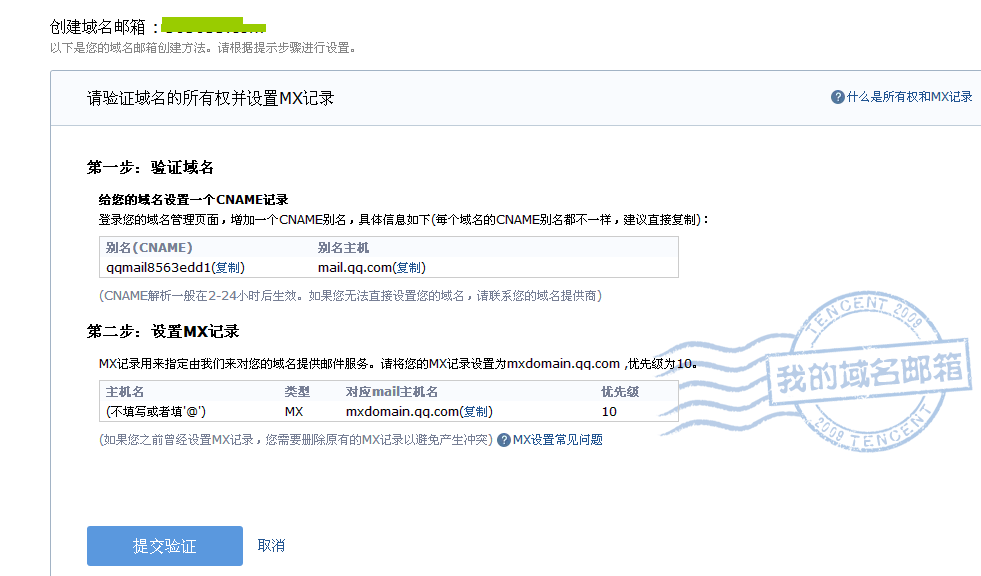Submit verification with the 提交验证 button

[x=165, y=546]
